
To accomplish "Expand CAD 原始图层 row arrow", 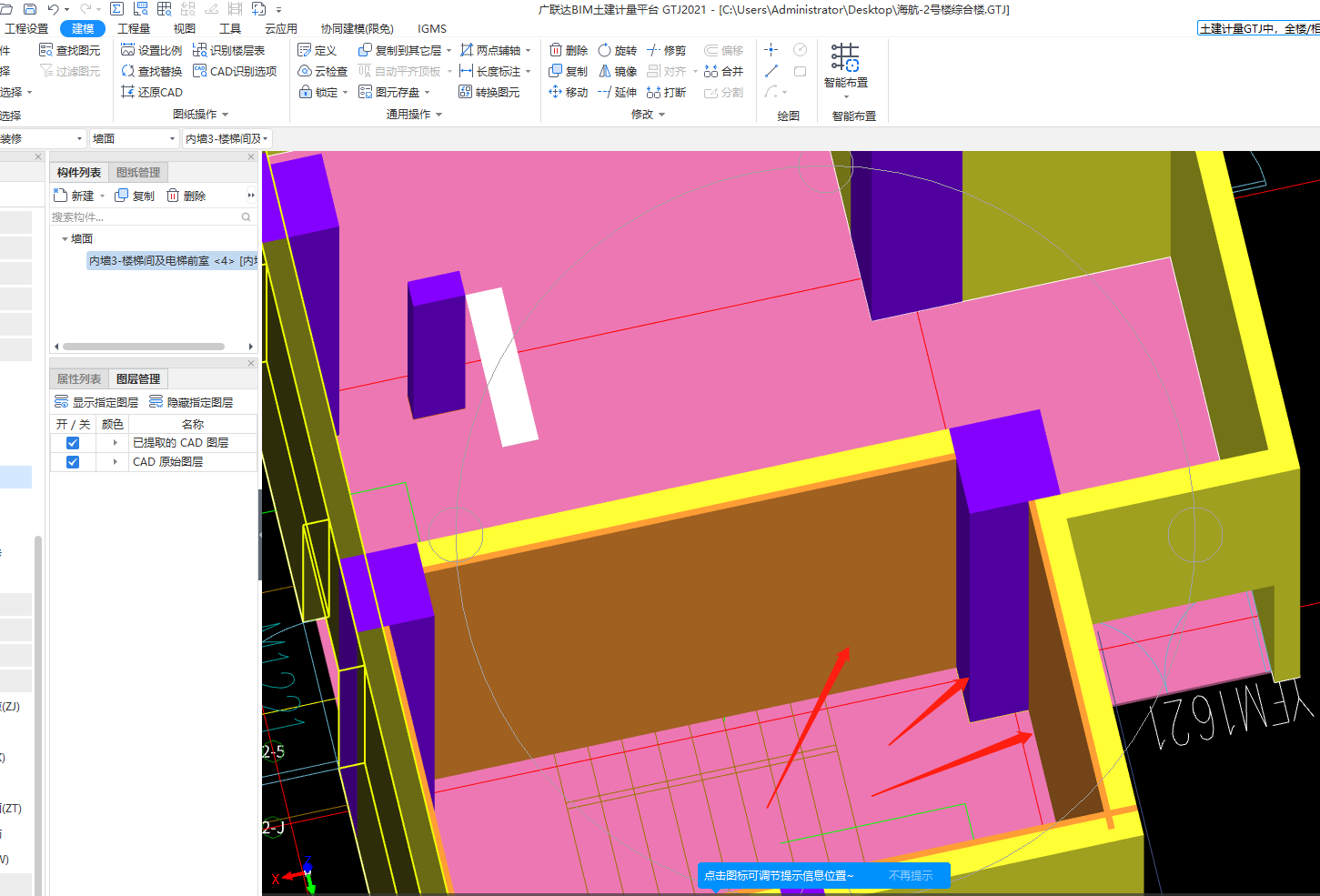I will coord(115,462).
